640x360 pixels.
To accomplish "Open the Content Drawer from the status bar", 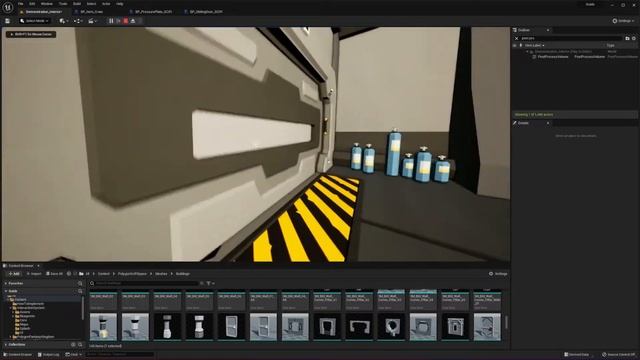I will click(18, 355).
